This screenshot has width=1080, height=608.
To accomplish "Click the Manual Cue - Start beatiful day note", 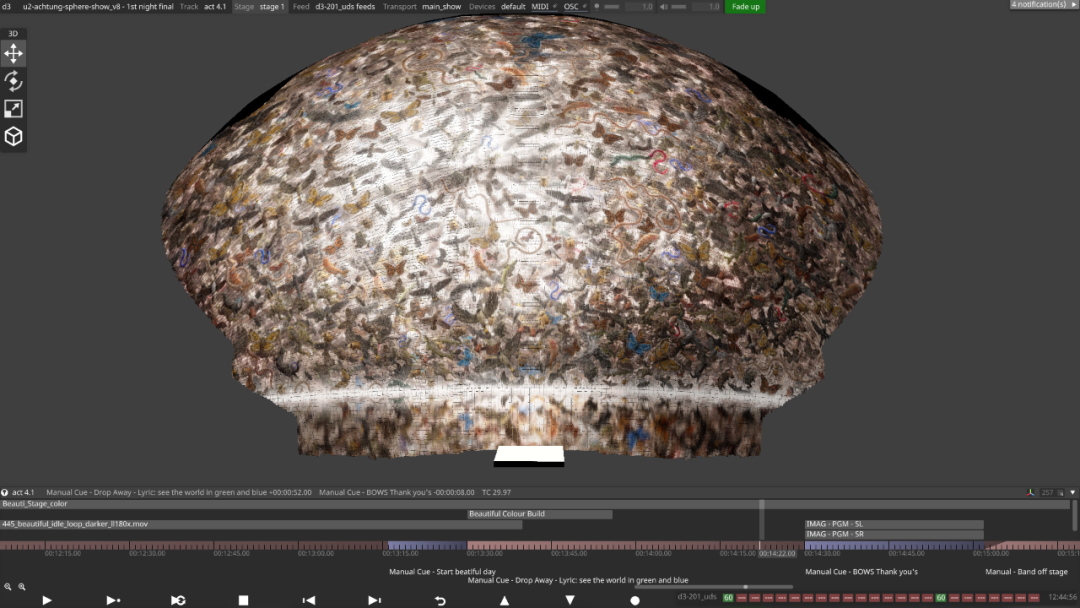I will click(x=442, y=572).
